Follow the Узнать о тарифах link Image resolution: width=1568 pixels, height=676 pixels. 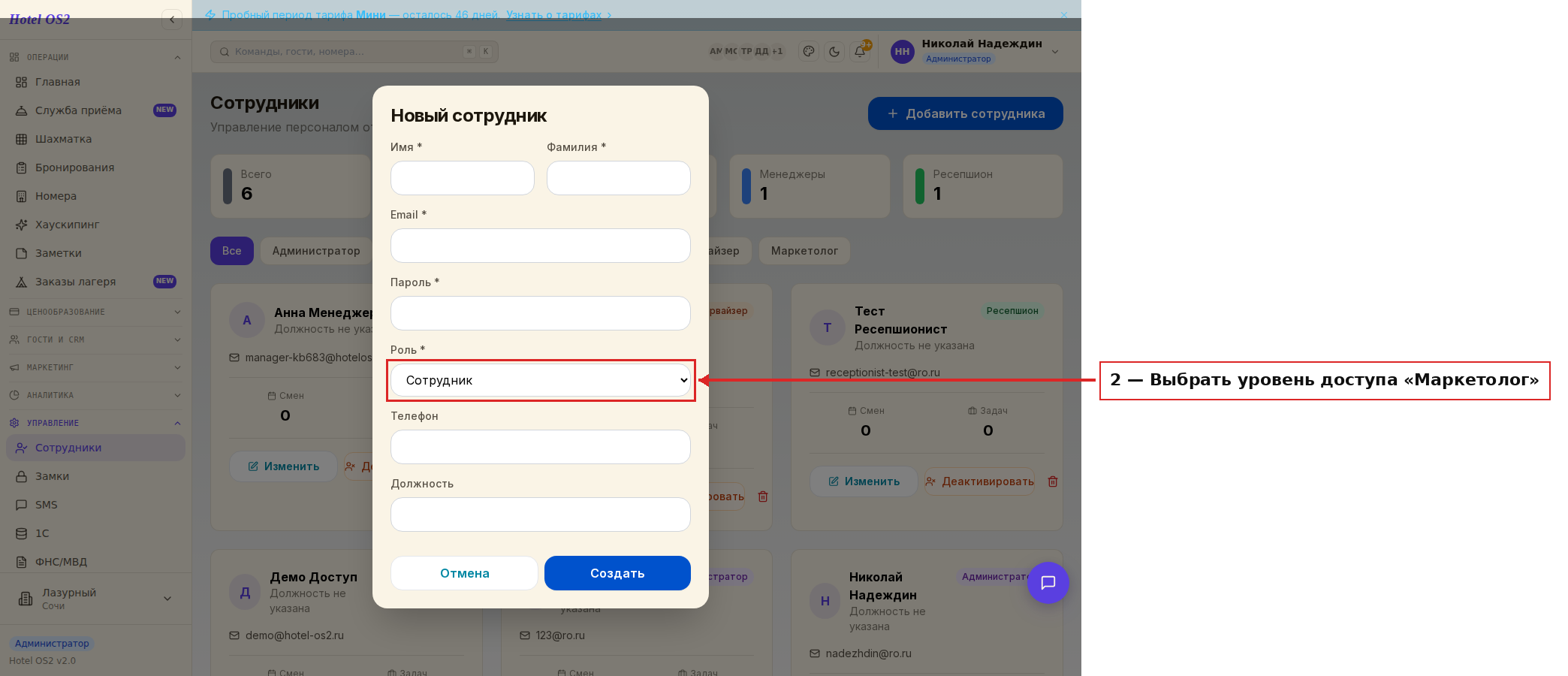tap(554, 15)
